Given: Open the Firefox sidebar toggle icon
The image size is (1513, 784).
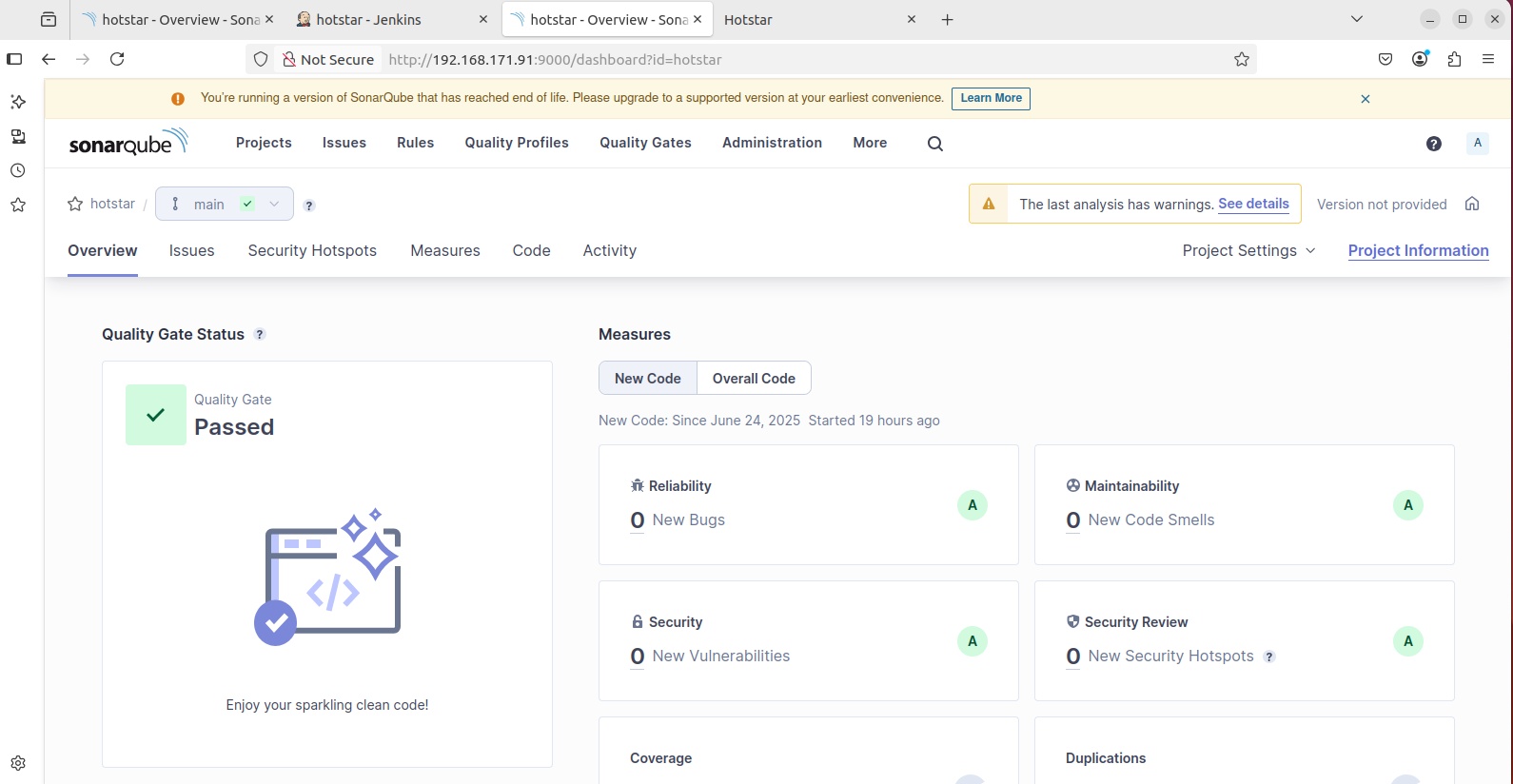Looking at the screenshot, I should [14, 59].
